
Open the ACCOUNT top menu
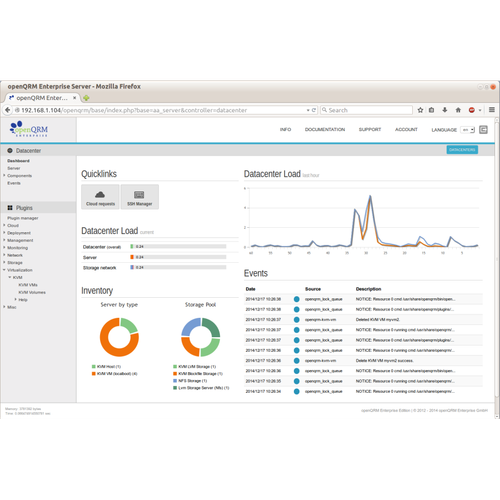(406, 129)
